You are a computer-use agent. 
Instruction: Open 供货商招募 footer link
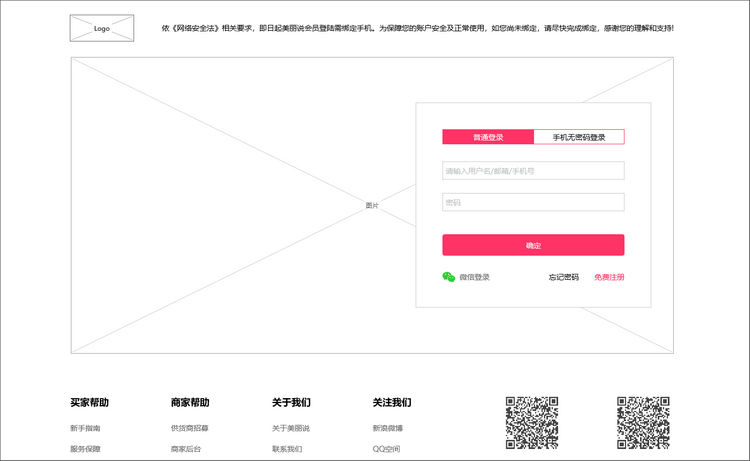(x=189, y=428)
